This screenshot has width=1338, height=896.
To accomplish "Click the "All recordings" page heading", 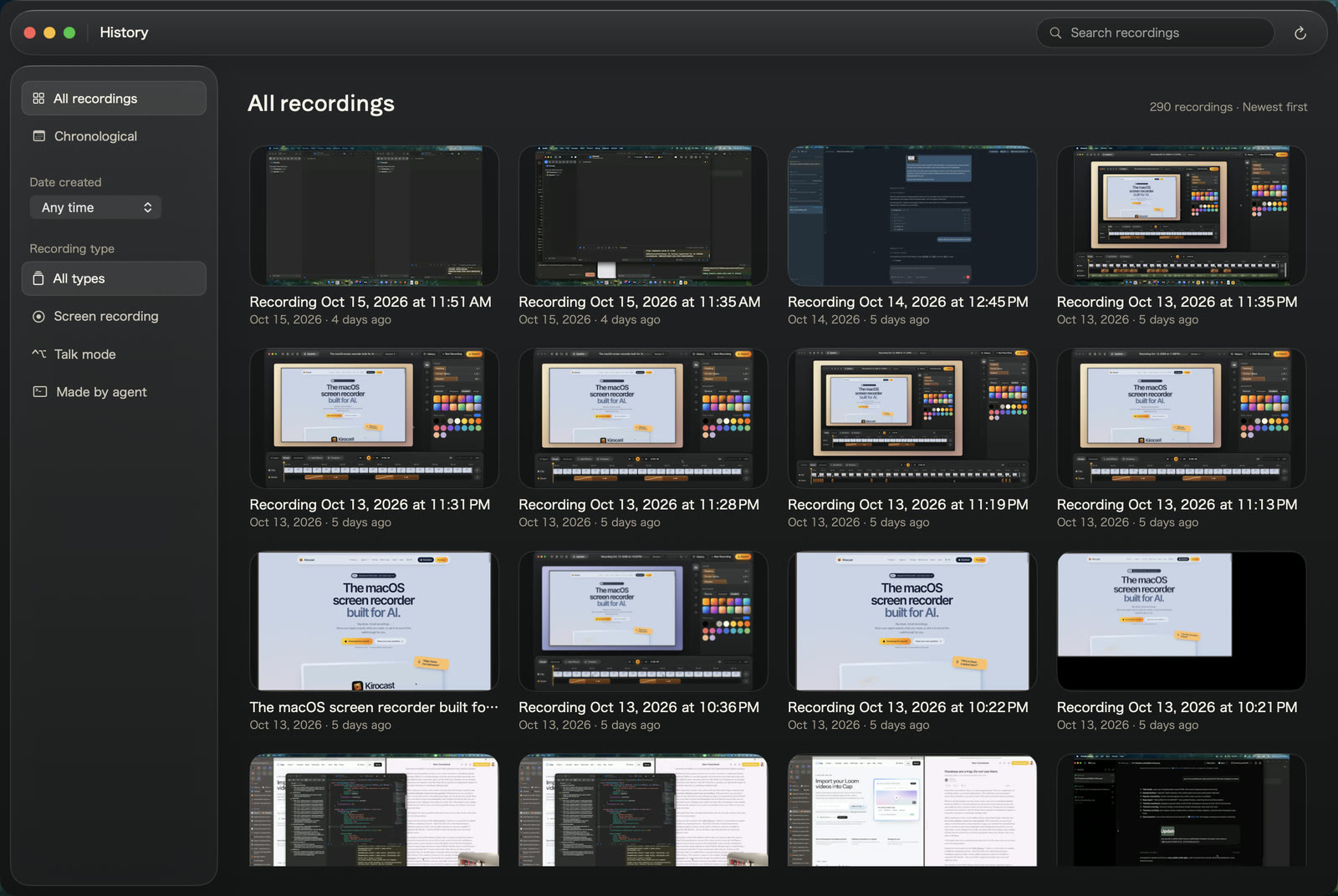I will click(x=321, y=104).
